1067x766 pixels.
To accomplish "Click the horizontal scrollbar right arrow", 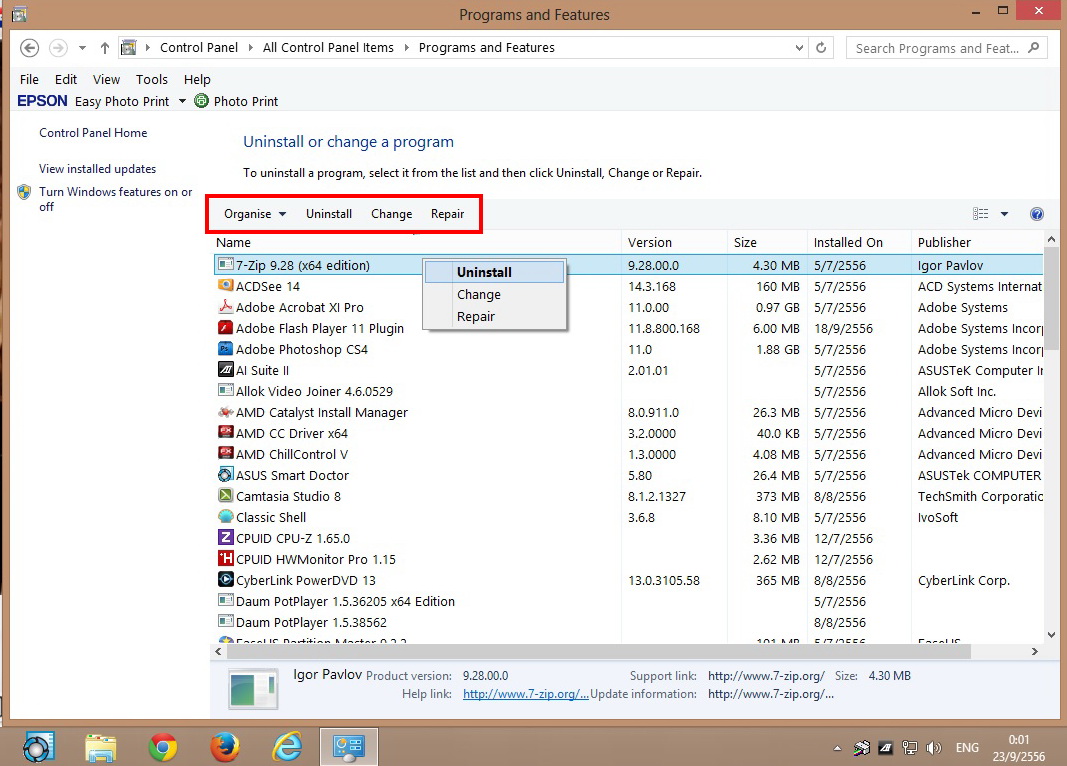I will click(x=1034, y=652).
